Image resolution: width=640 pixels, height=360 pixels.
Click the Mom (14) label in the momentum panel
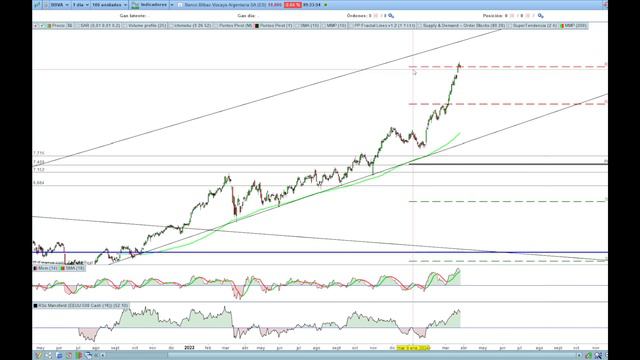[47, 268]
